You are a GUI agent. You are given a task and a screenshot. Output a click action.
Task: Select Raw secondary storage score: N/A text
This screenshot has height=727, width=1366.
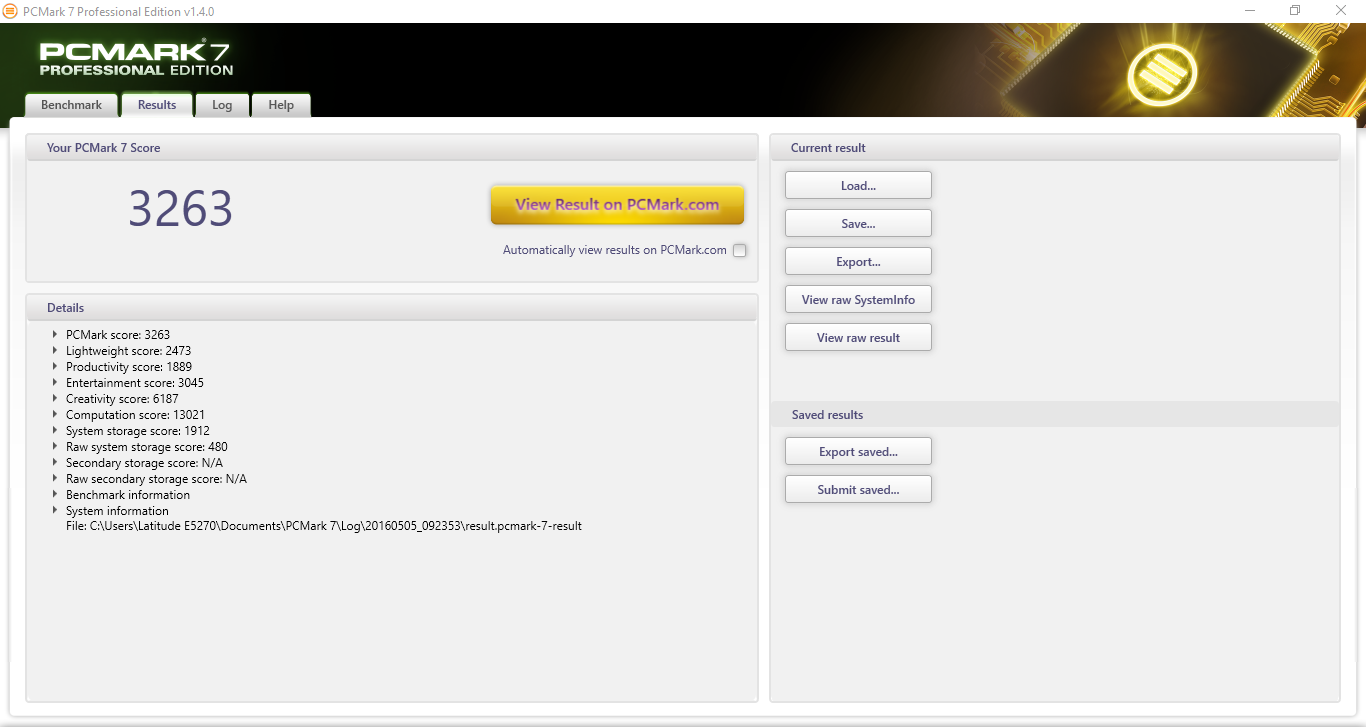tap(156, 479)
